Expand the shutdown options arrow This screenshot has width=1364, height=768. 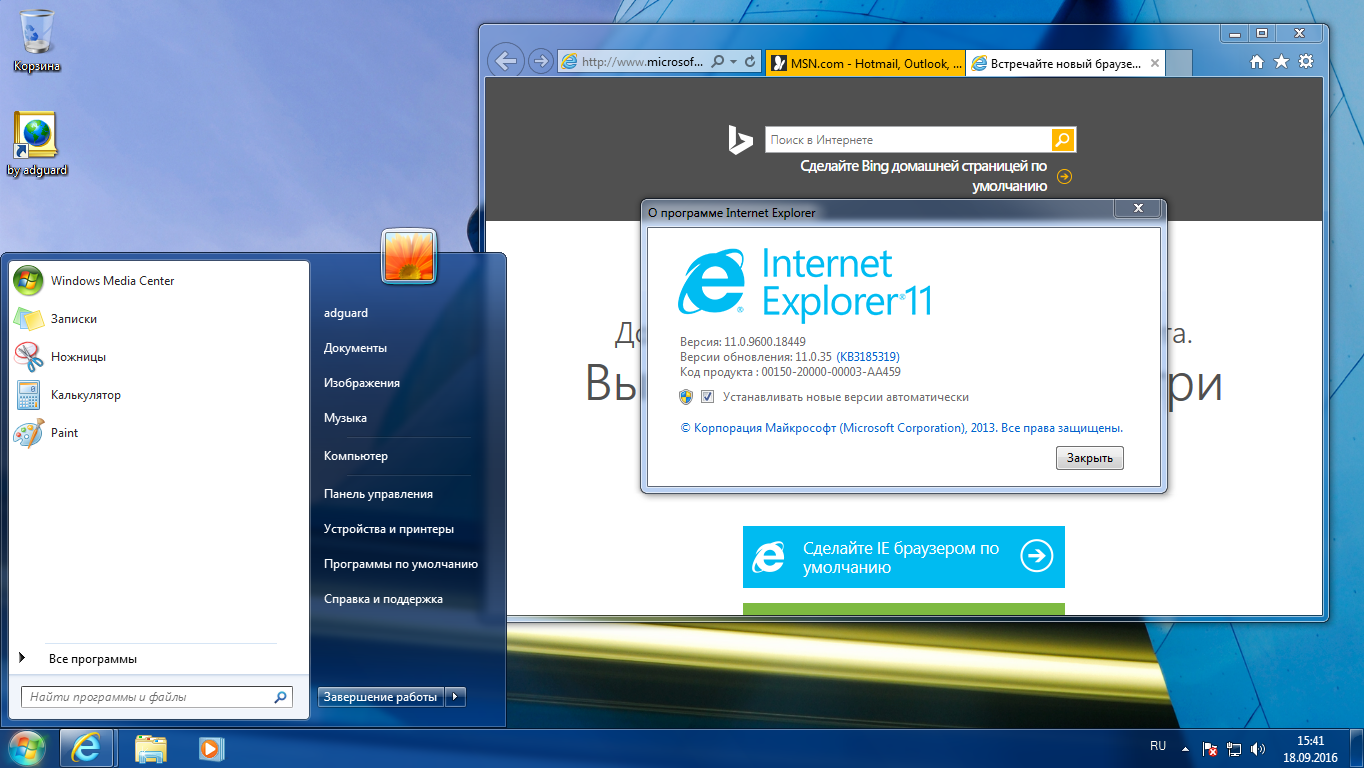click(455, 697)
